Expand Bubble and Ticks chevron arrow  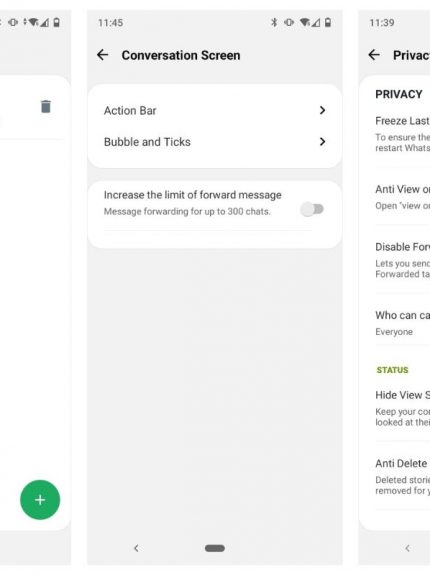322,142
